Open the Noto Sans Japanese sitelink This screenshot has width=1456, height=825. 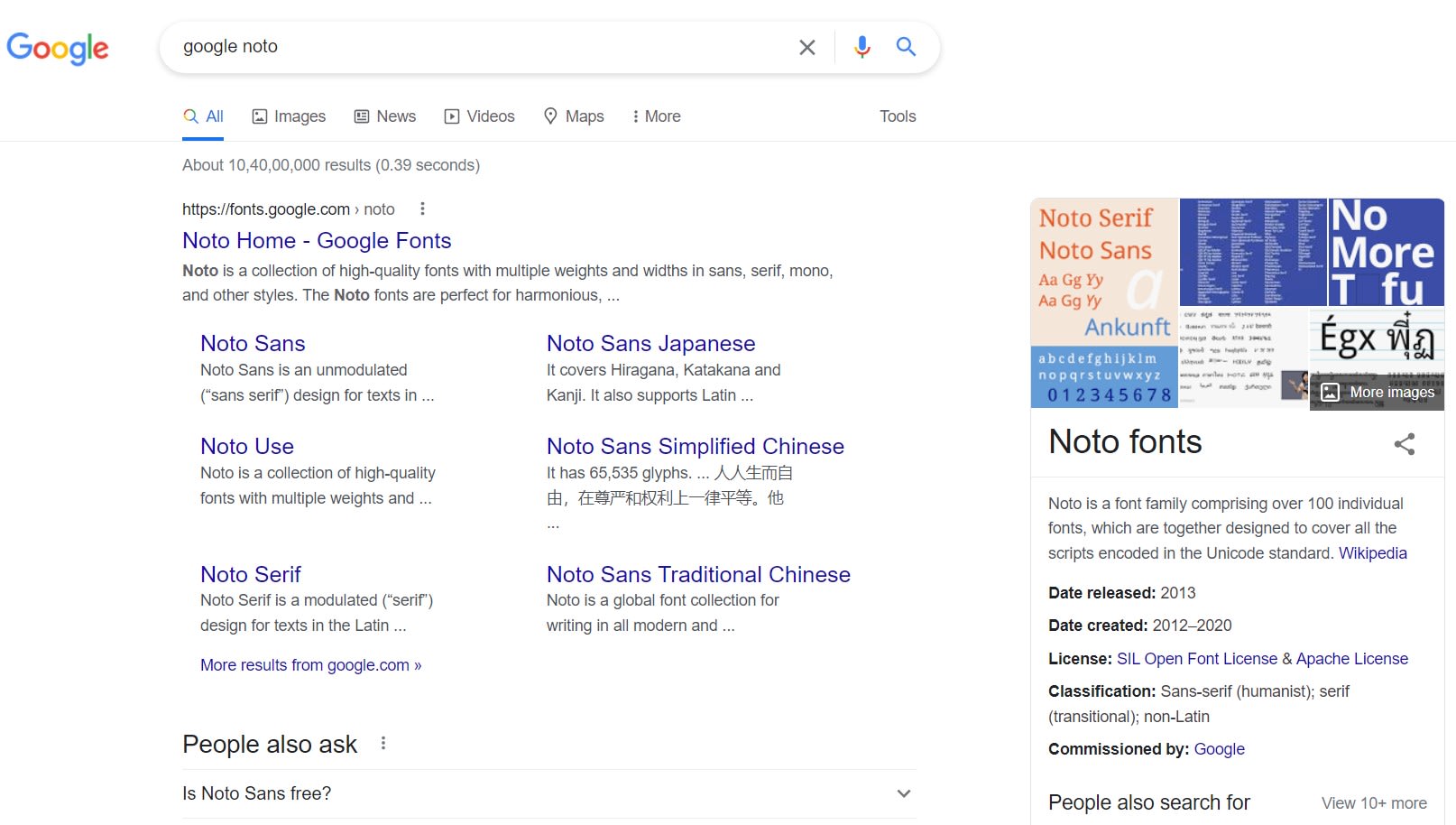(x=651, y=344)
